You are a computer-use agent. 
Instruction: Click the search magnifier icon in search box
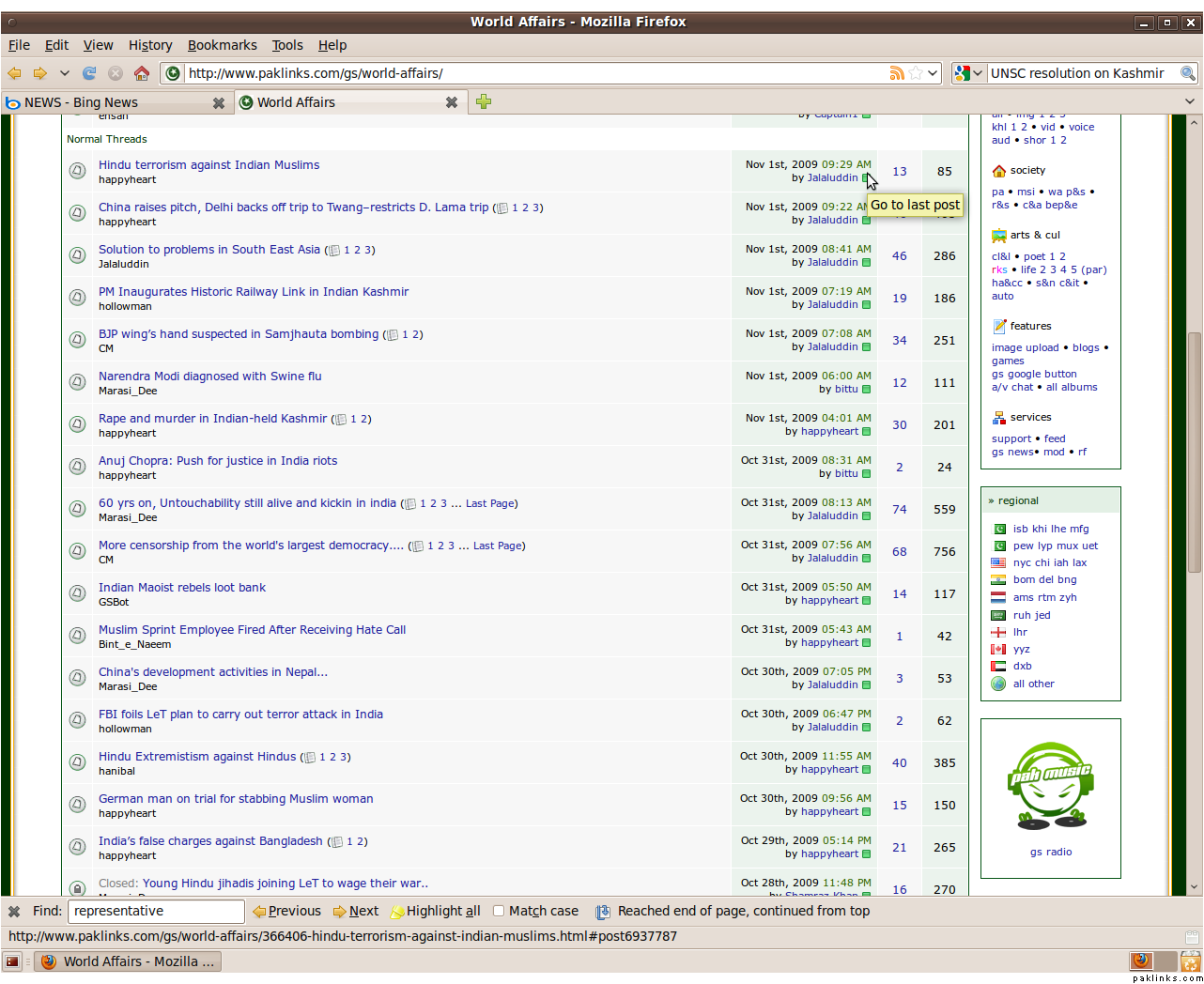(1187, 73)
